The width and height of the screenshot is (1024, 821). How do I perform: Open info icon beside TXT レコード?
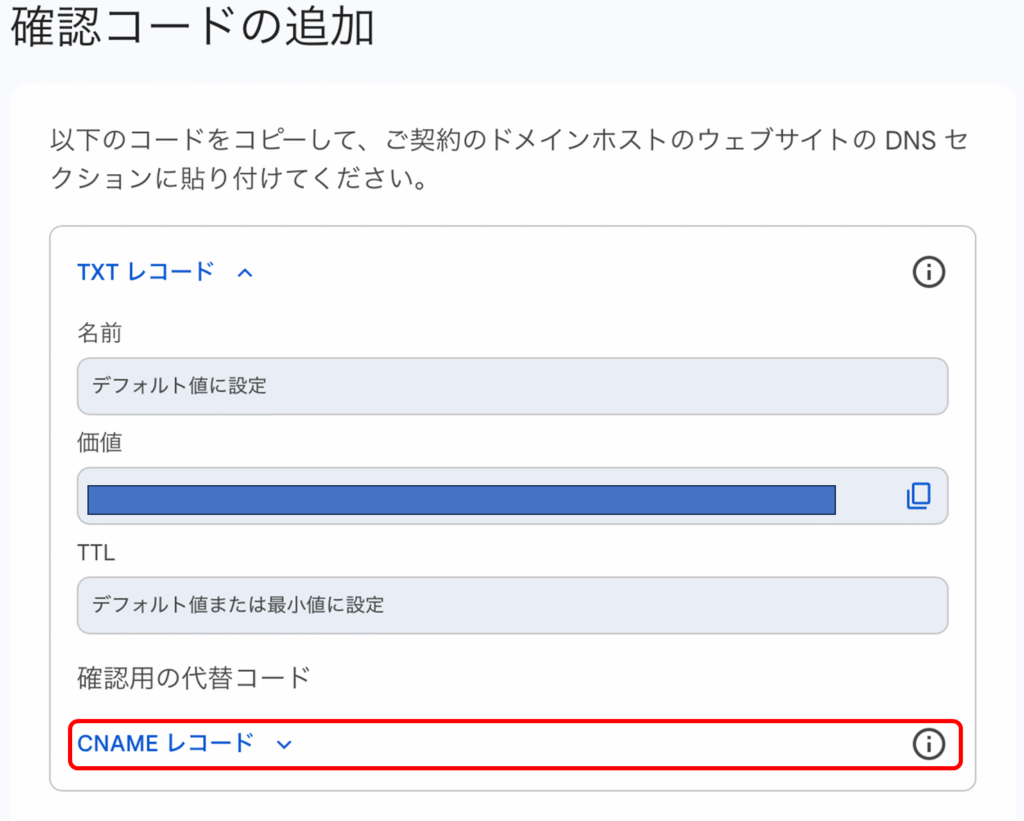(x=928, y=272)
